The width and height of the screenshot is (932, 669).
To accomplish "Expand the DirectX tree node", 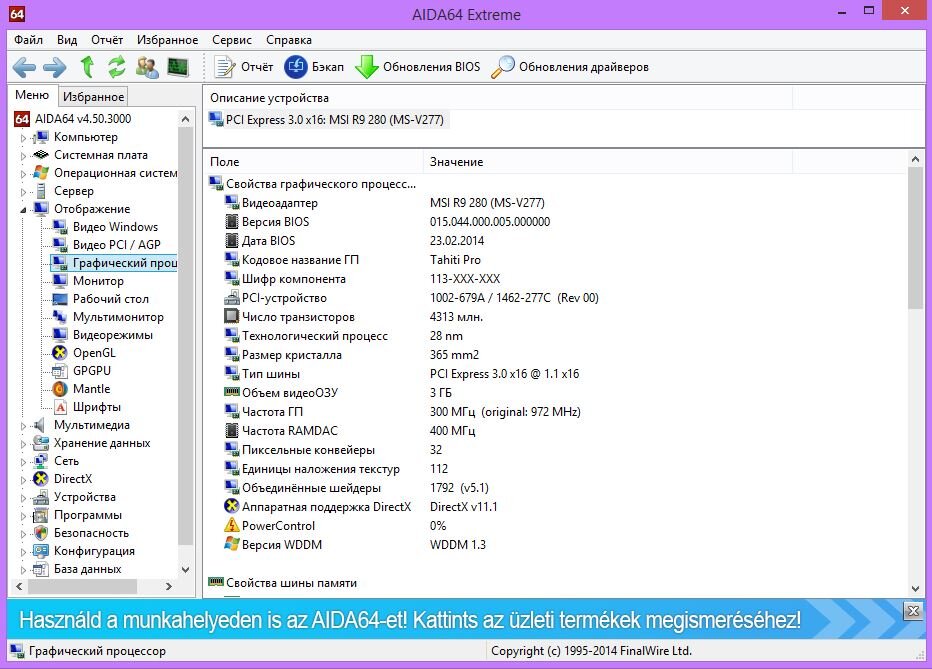I will coord(23,479).
